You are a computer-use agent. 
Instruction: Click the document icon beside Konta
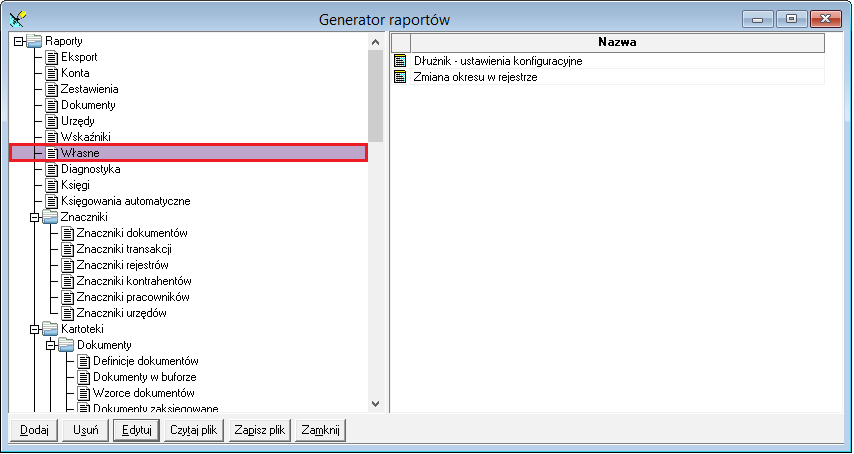[51, 73]
